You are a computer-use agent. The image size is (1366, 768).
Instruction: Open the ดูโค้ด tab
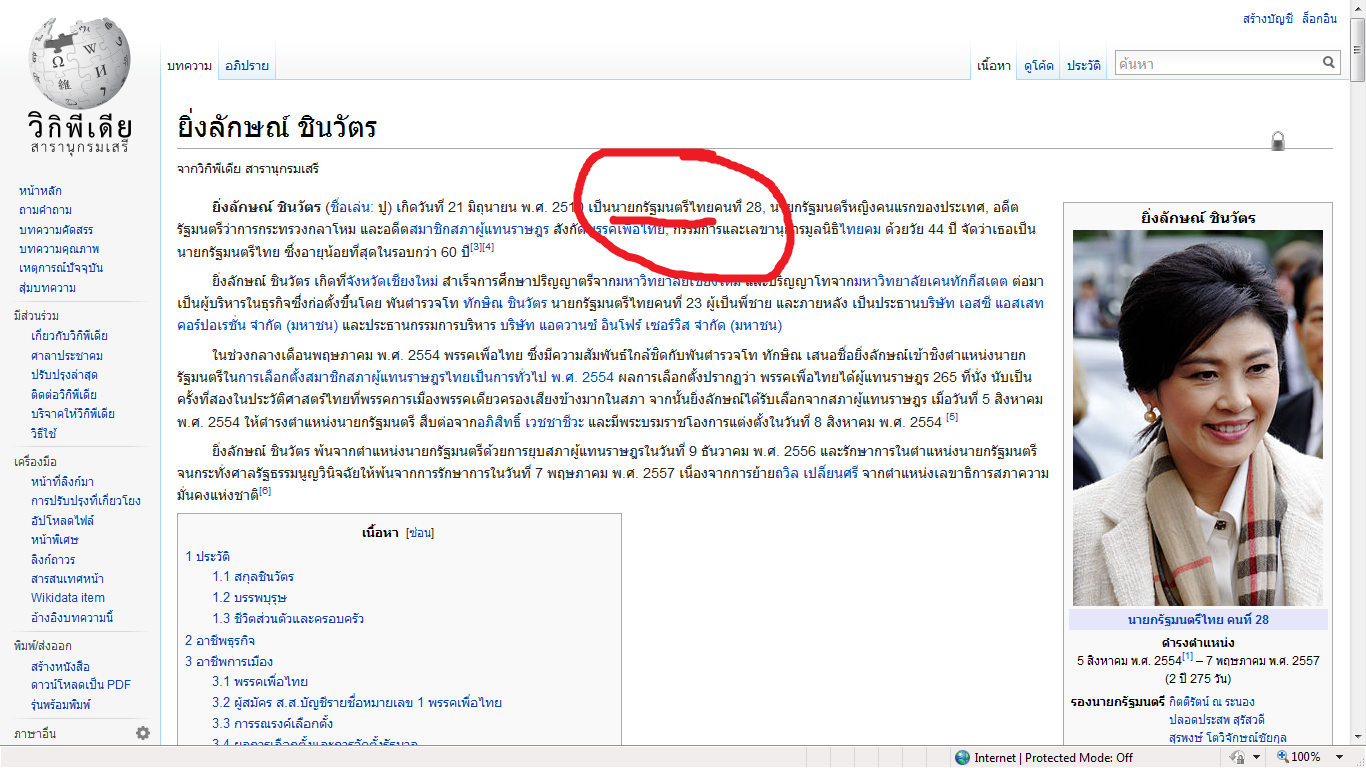[1038, 65]
